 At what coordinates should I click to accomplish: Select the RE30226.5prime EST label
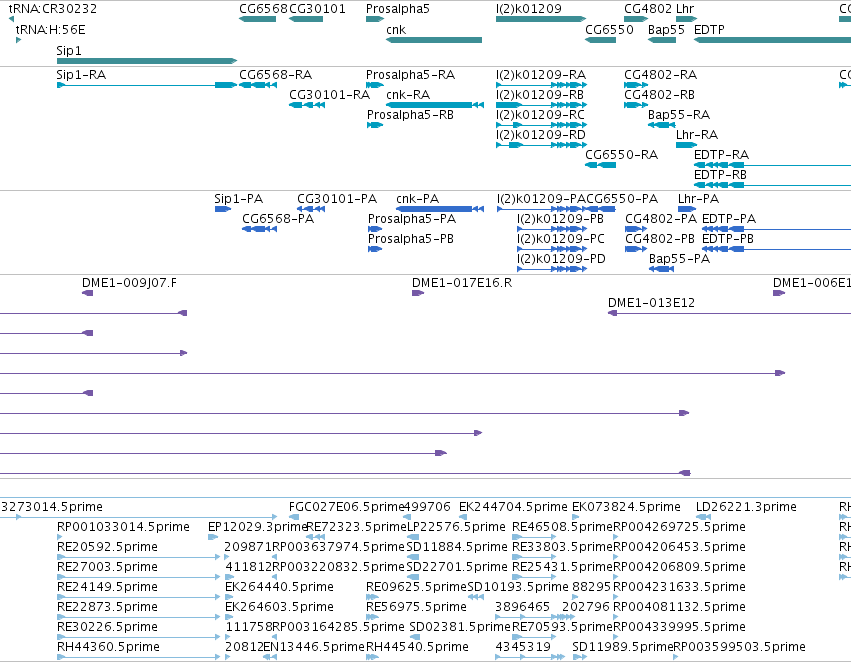pyautogui.click(x=107, y=627)
